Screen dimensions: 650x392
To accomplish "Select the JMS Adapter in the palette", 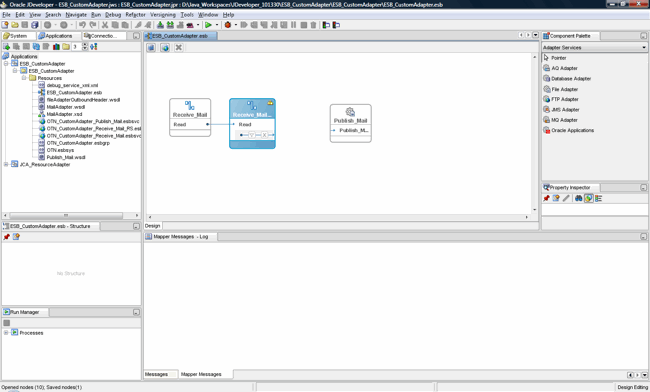I will point(561,109).
